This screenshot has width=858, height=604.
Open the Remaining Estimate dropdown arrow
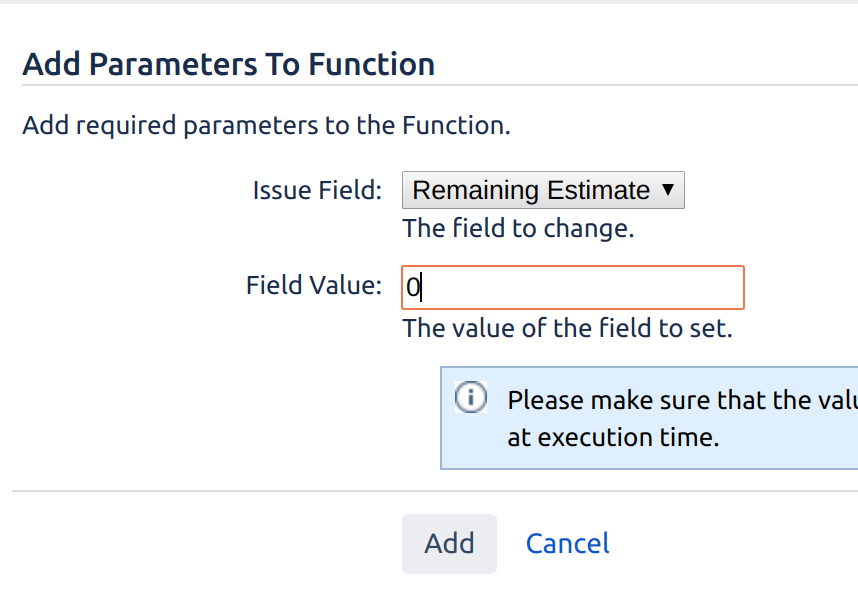point(668,189)
